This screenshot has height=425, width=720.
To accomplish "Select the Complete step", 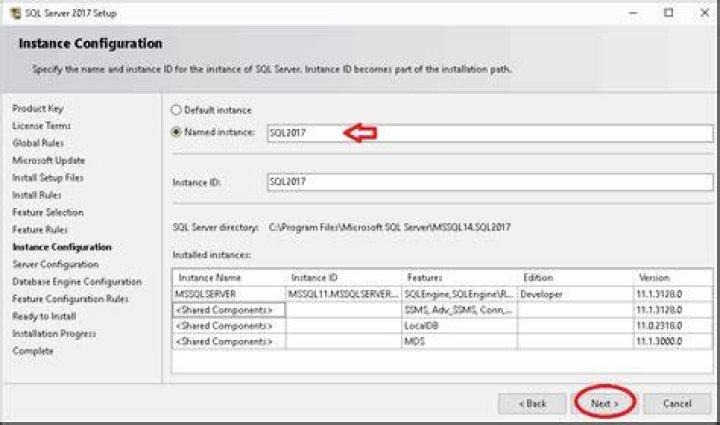I will pos(33,351).
